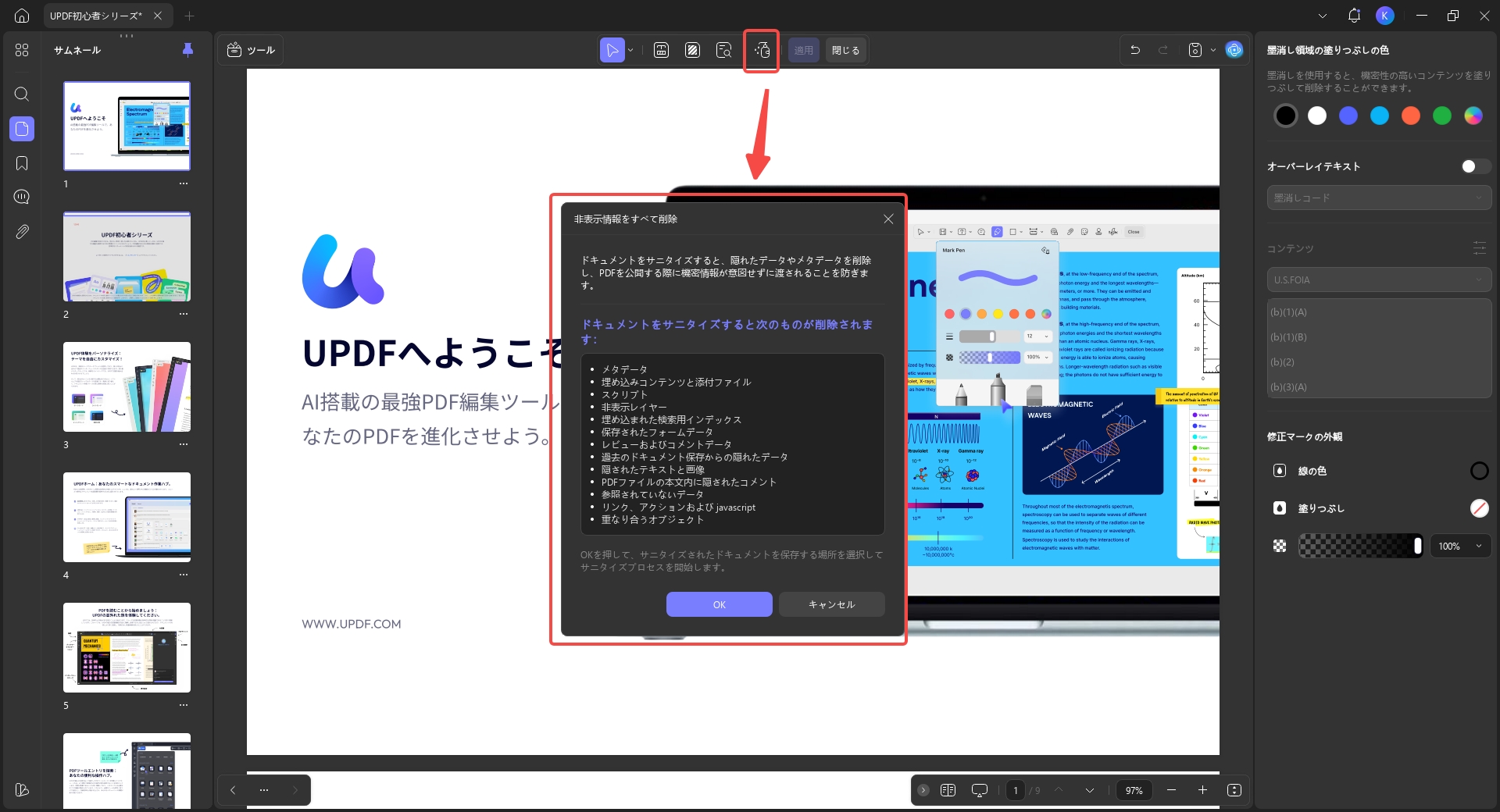Open the notifications bell

[x=1354, y=16]
